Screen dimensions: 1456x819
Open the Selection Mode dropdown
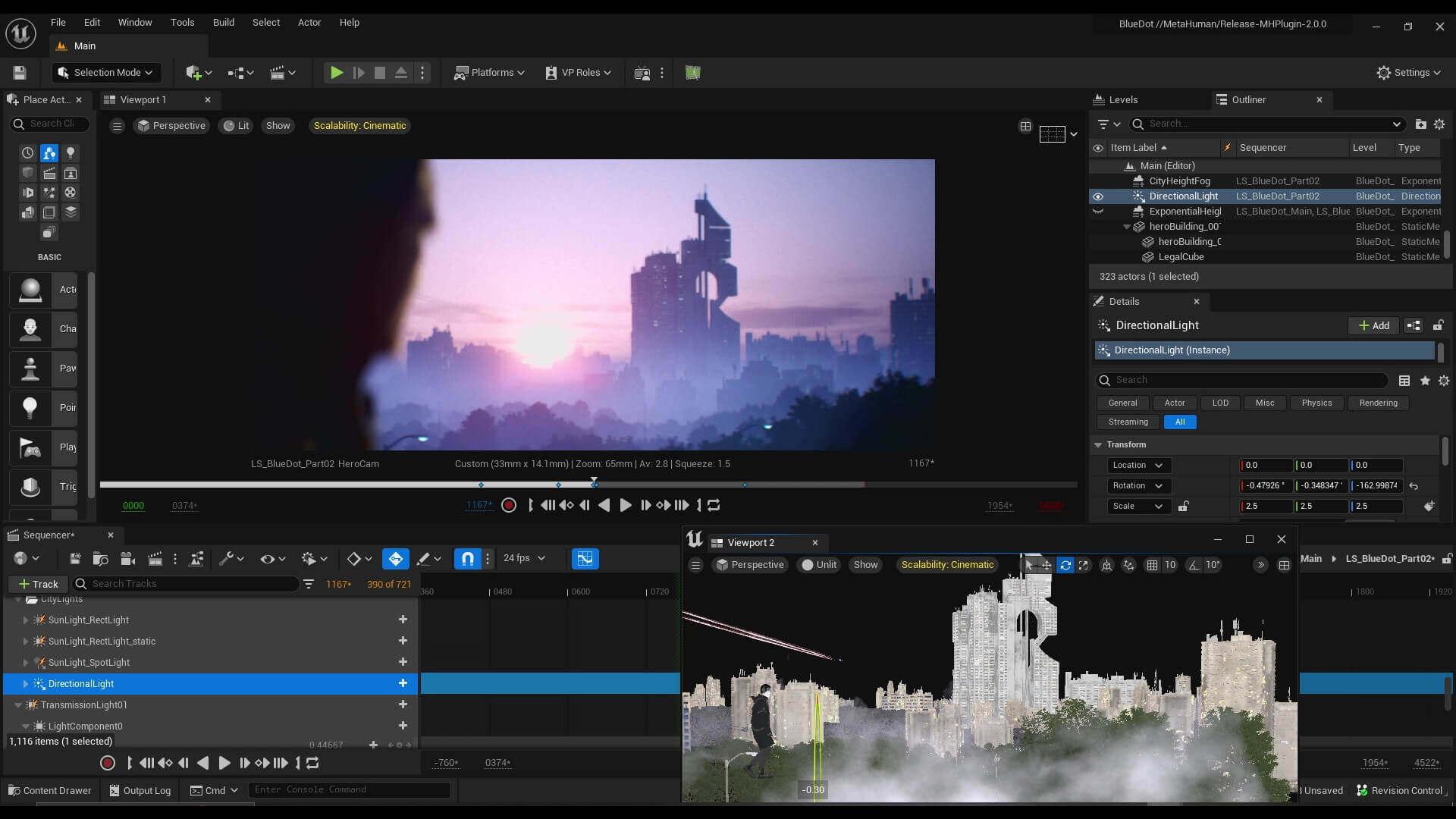coord(106,72)
